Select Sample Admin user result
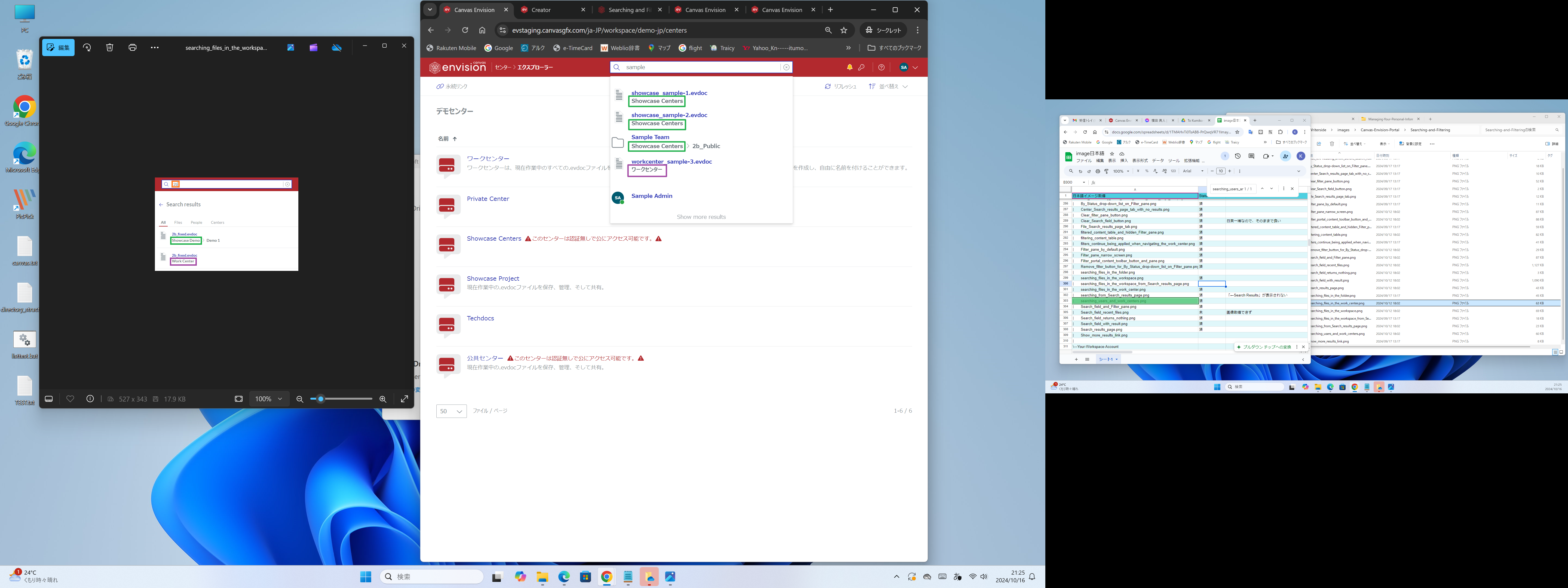 point(652,196)
